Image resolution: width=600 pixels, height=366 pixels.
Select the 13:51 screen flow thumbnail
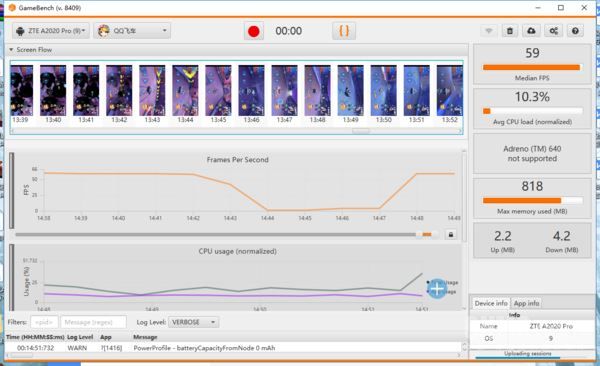[417, 90]
